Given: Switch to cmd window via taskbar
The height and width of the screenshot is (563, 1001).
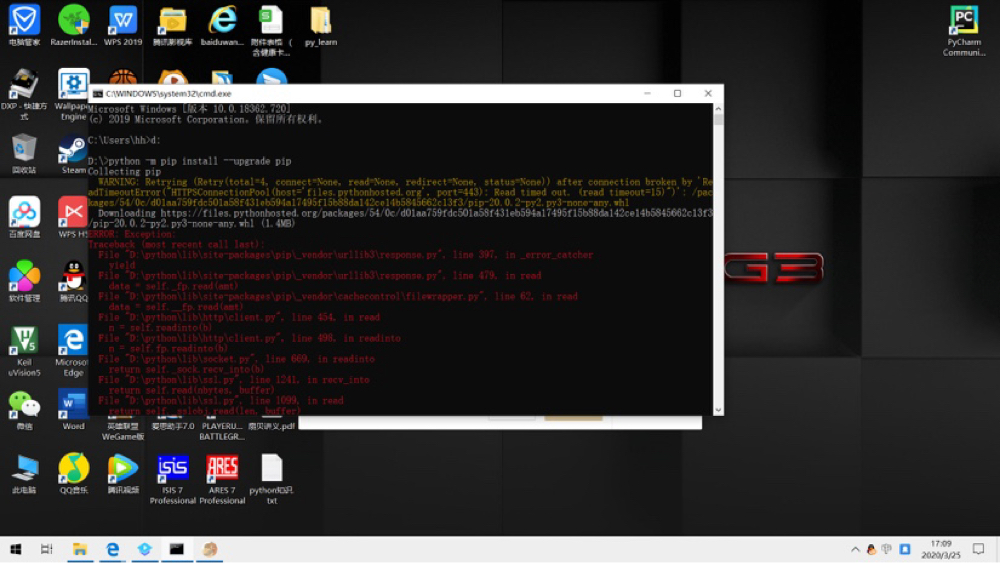Looking at the screenshot, I should tap(177, 549).
